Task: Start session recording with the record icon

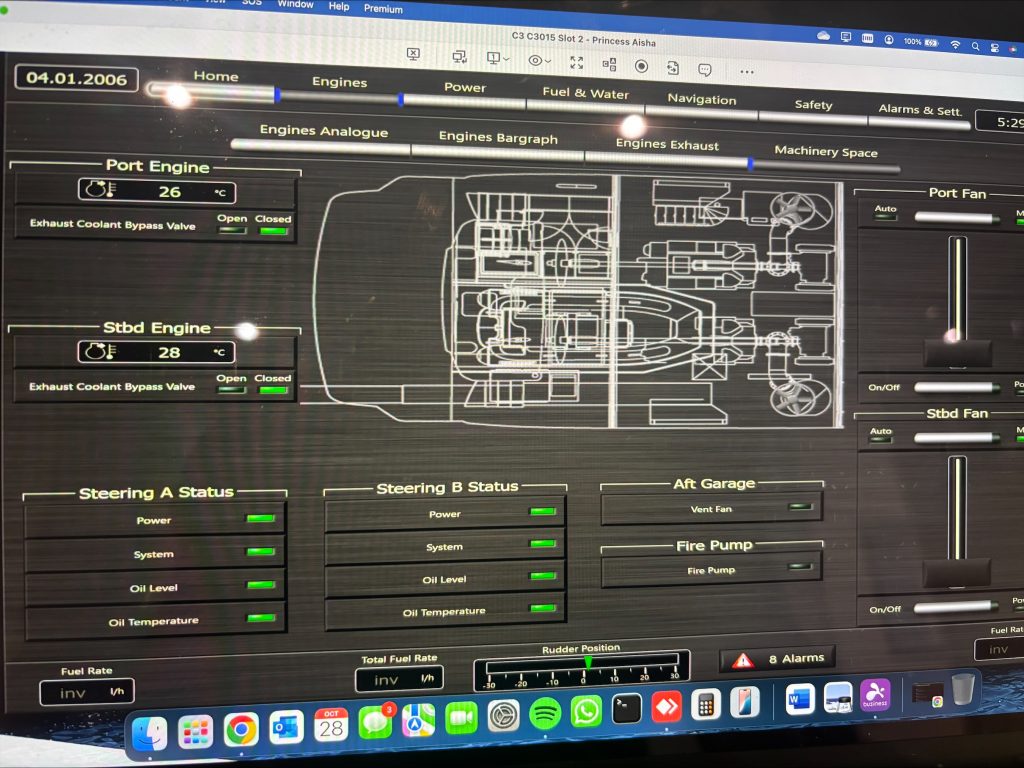Action: coord(641,66)
